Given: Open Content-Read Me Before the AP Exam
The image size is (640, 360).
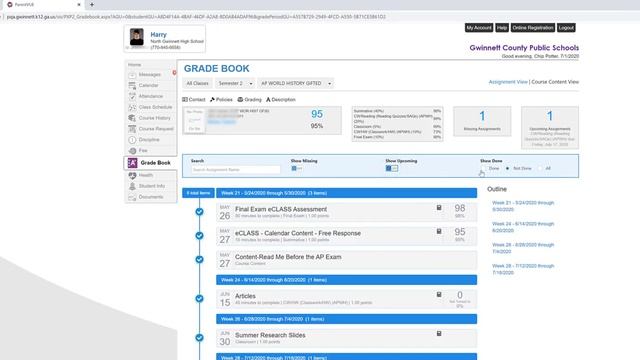Looking at the screenshot, I should coord(288,257).
